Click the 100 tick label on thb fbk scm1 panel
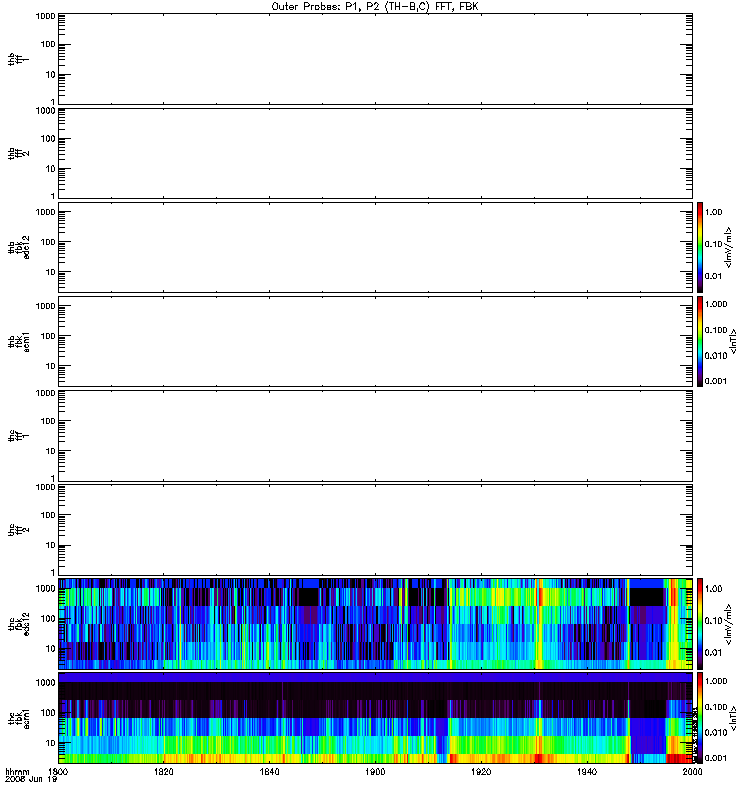This screenshot has width=750, height=800. point(48,336)
